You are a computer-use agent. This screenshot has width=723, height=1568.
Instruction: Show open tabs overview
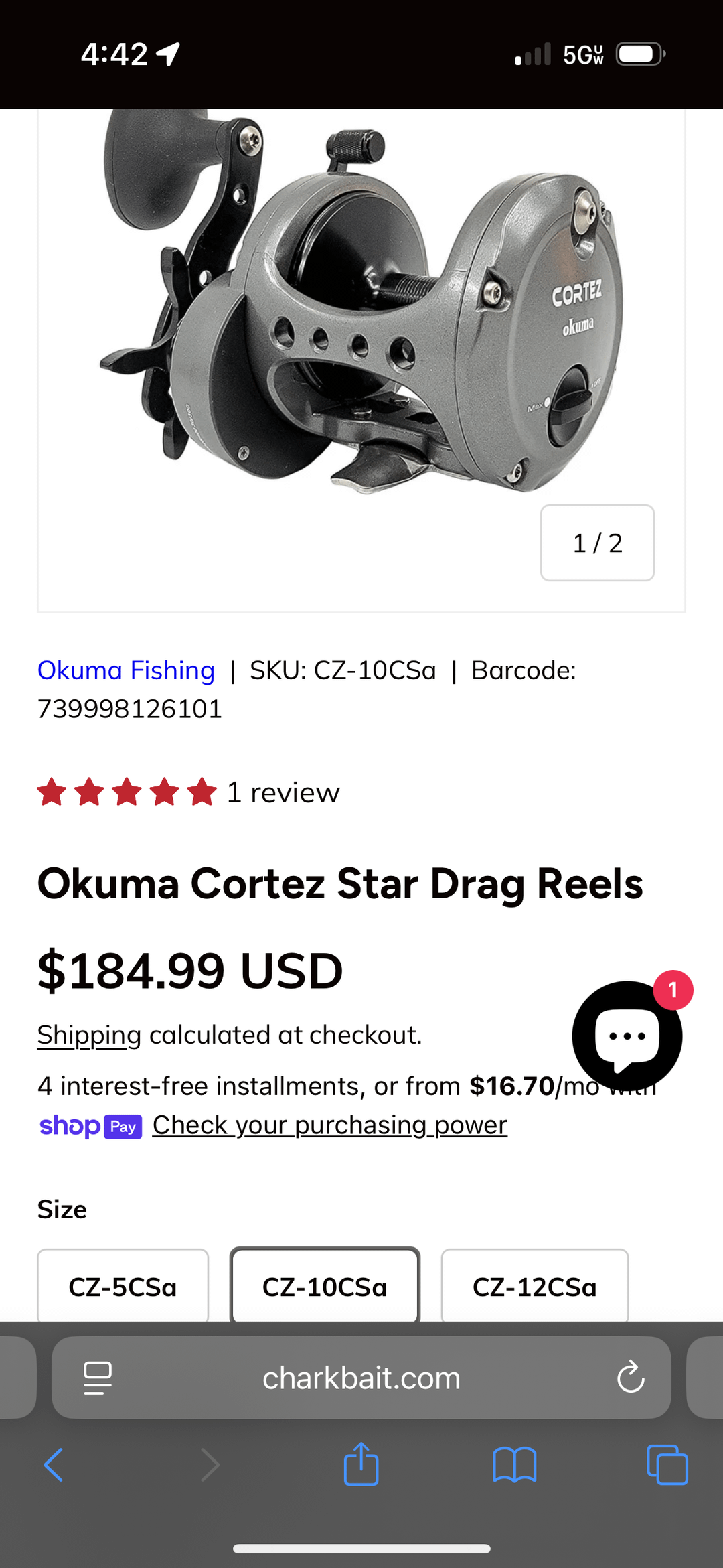[667, 1465]
